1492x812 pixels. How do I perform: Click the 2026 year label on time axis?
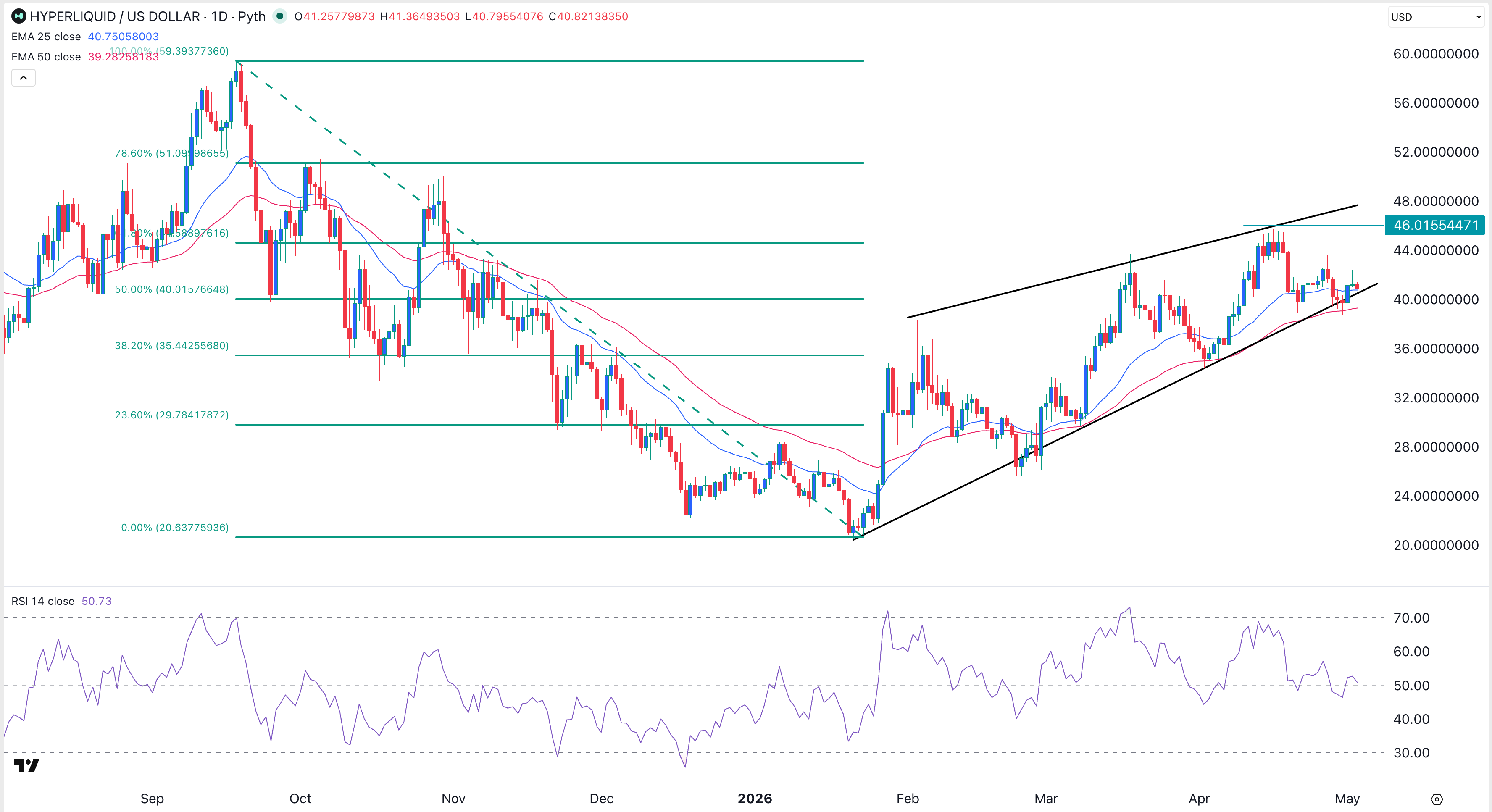[x=755, y=799]
